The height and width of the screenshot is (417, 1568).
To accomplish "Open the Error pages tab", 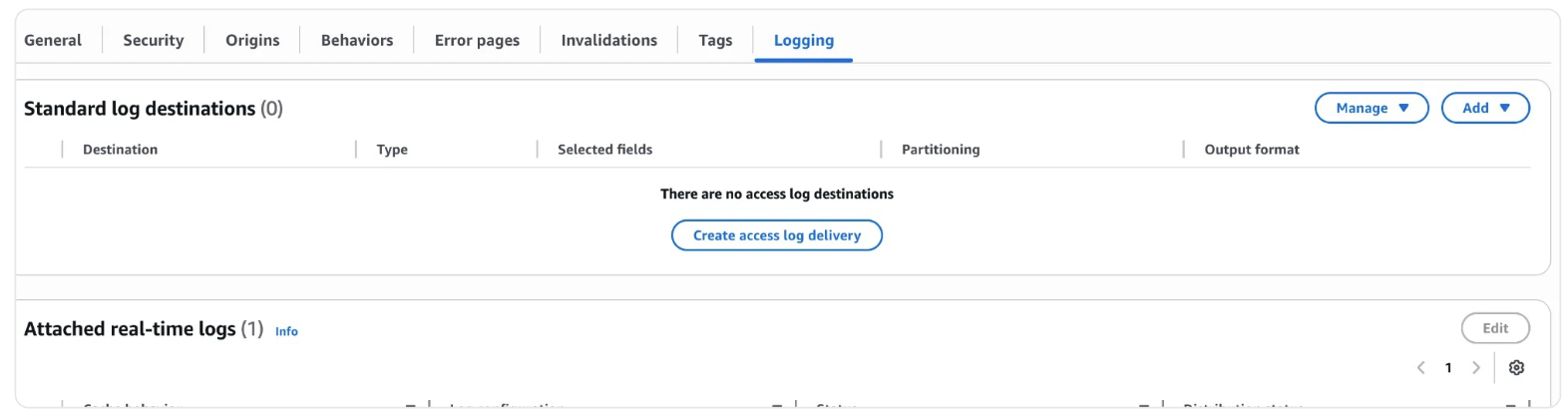I will (477, 40).
